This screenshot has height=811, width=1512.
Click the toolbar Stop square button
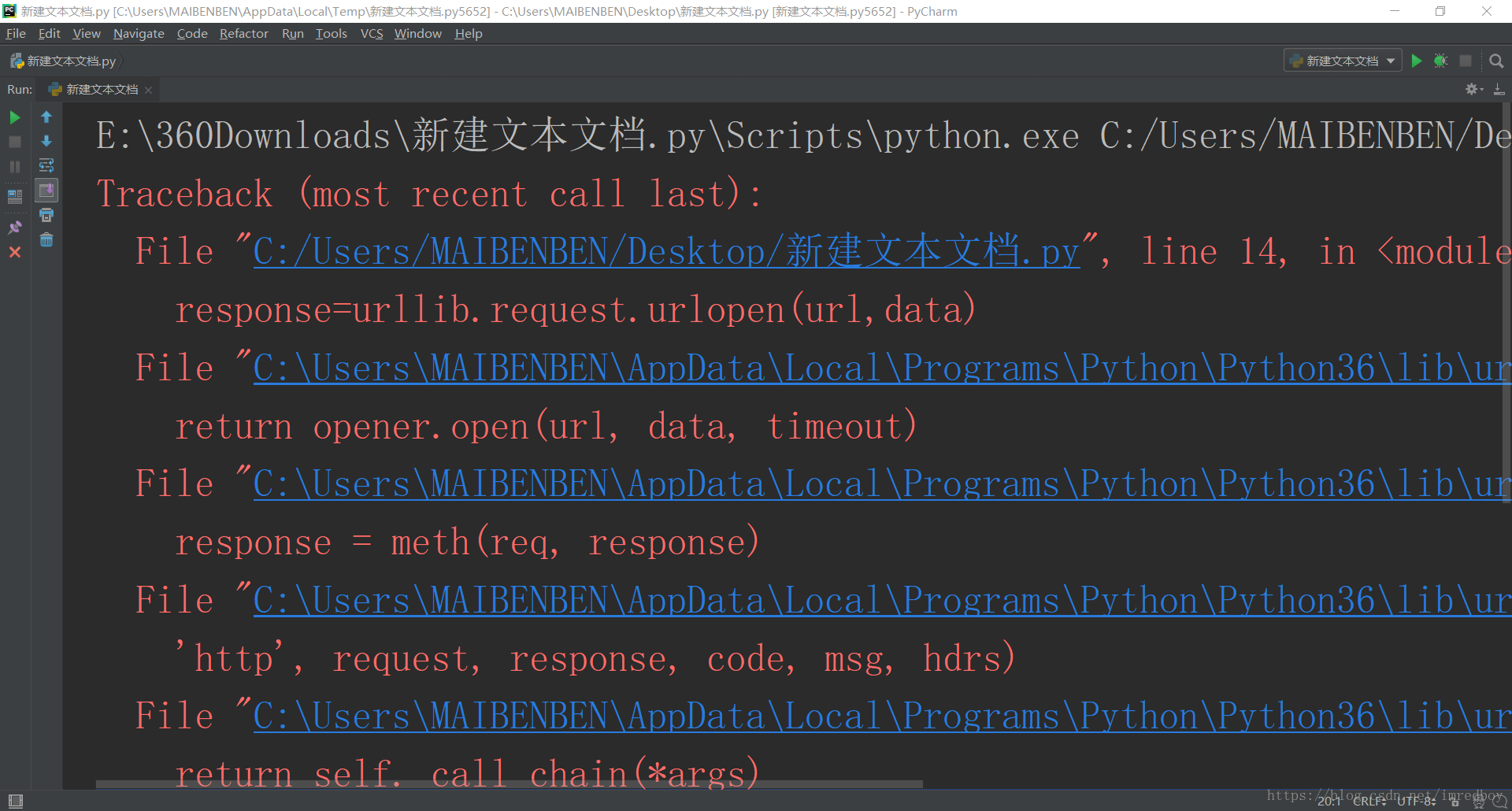click(x=1466, y=61)
